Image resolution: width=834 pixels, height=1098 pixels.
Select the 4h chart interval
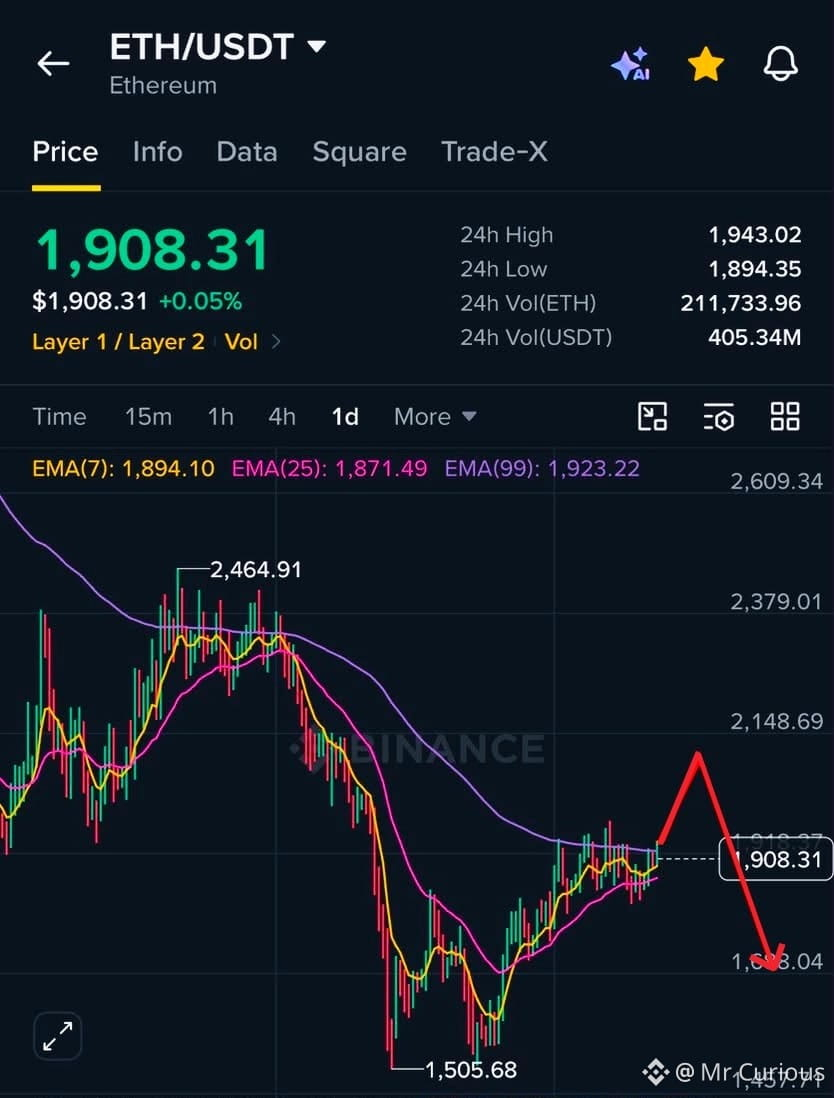282,417
